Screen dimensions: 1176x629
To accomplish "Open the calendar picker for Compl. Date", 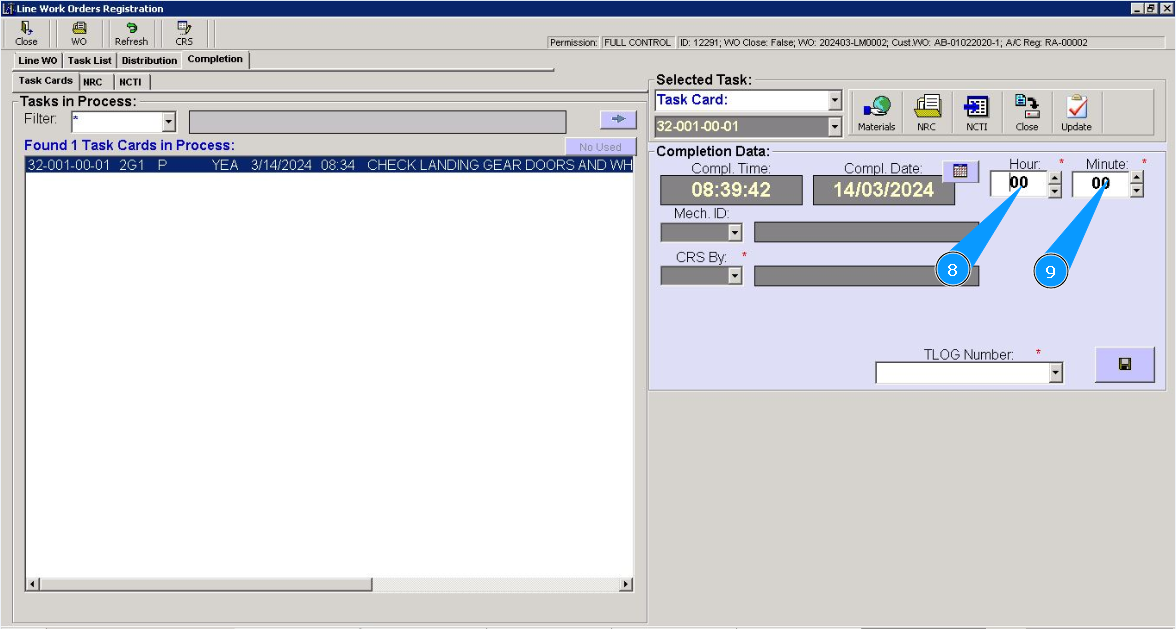I will tap(961, 171).
